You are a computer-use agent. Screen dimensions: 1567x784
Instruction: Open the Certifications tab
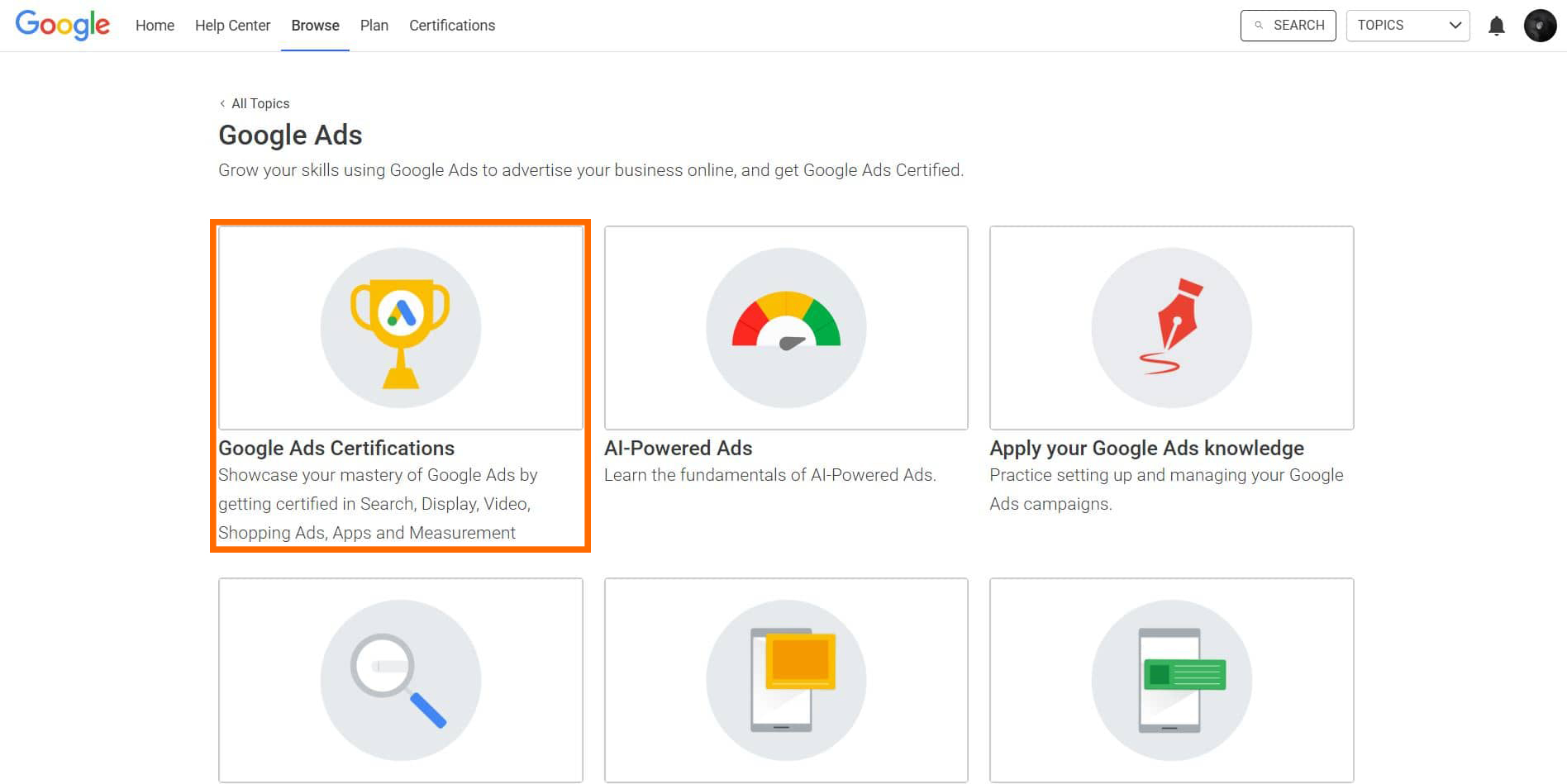(x=452, y=26)
